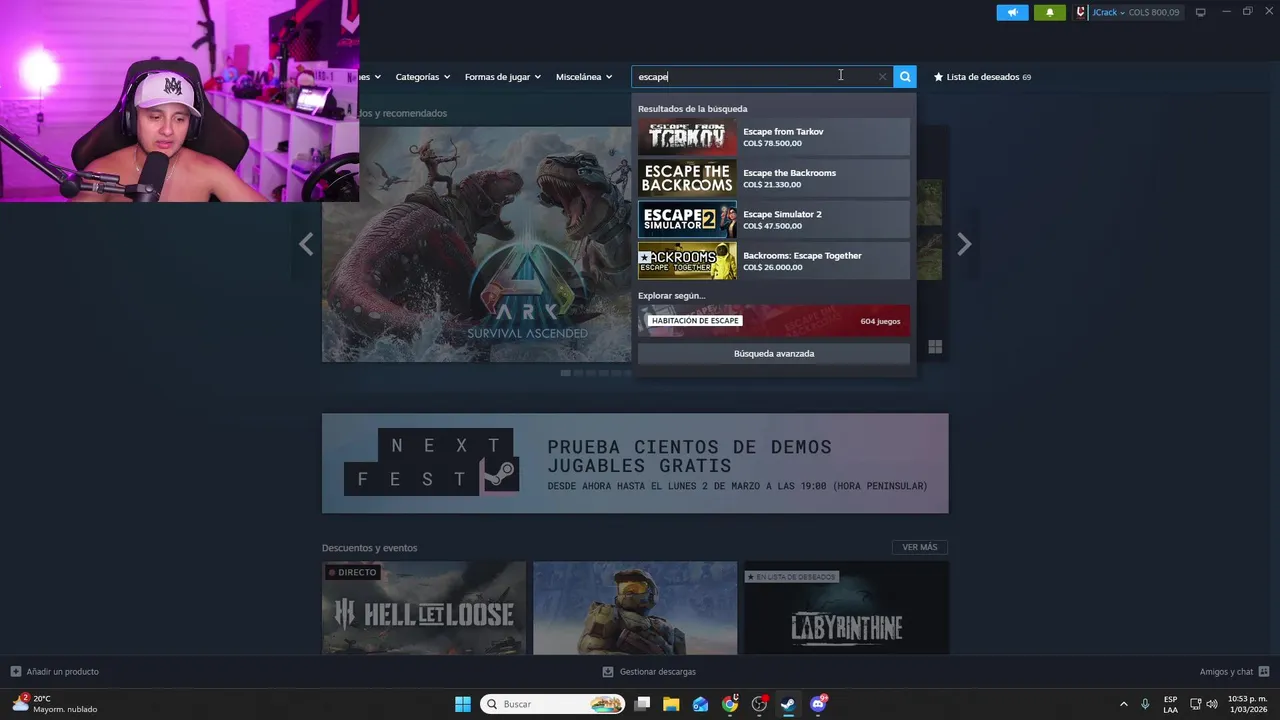Click Añadir un producto
Image resolution: width=1280 pixels, height=720 pixels.
pos(55,672)
